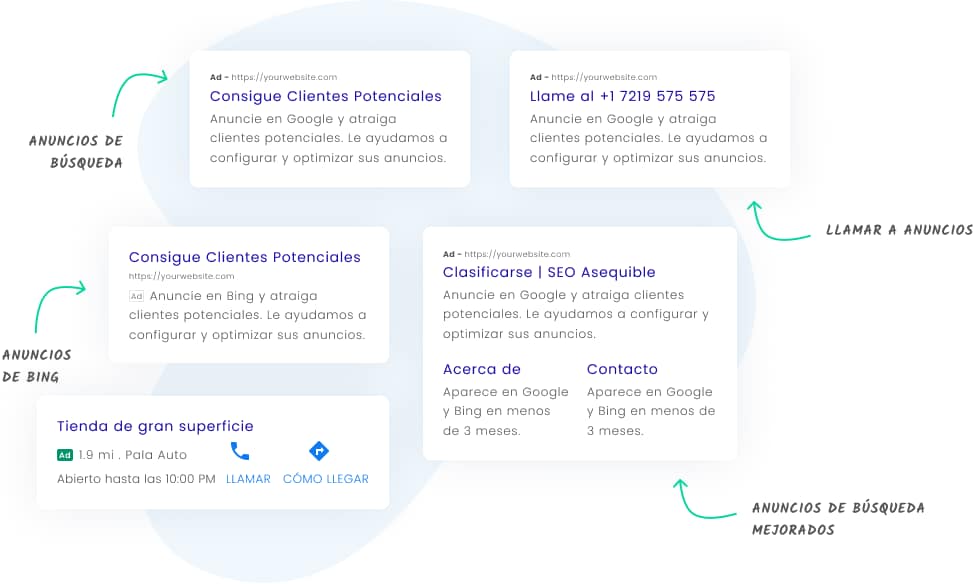974x584 pixels.
Task: Open Llame al +1 7219 575 575 headline
Action: (x=622, y=96)
